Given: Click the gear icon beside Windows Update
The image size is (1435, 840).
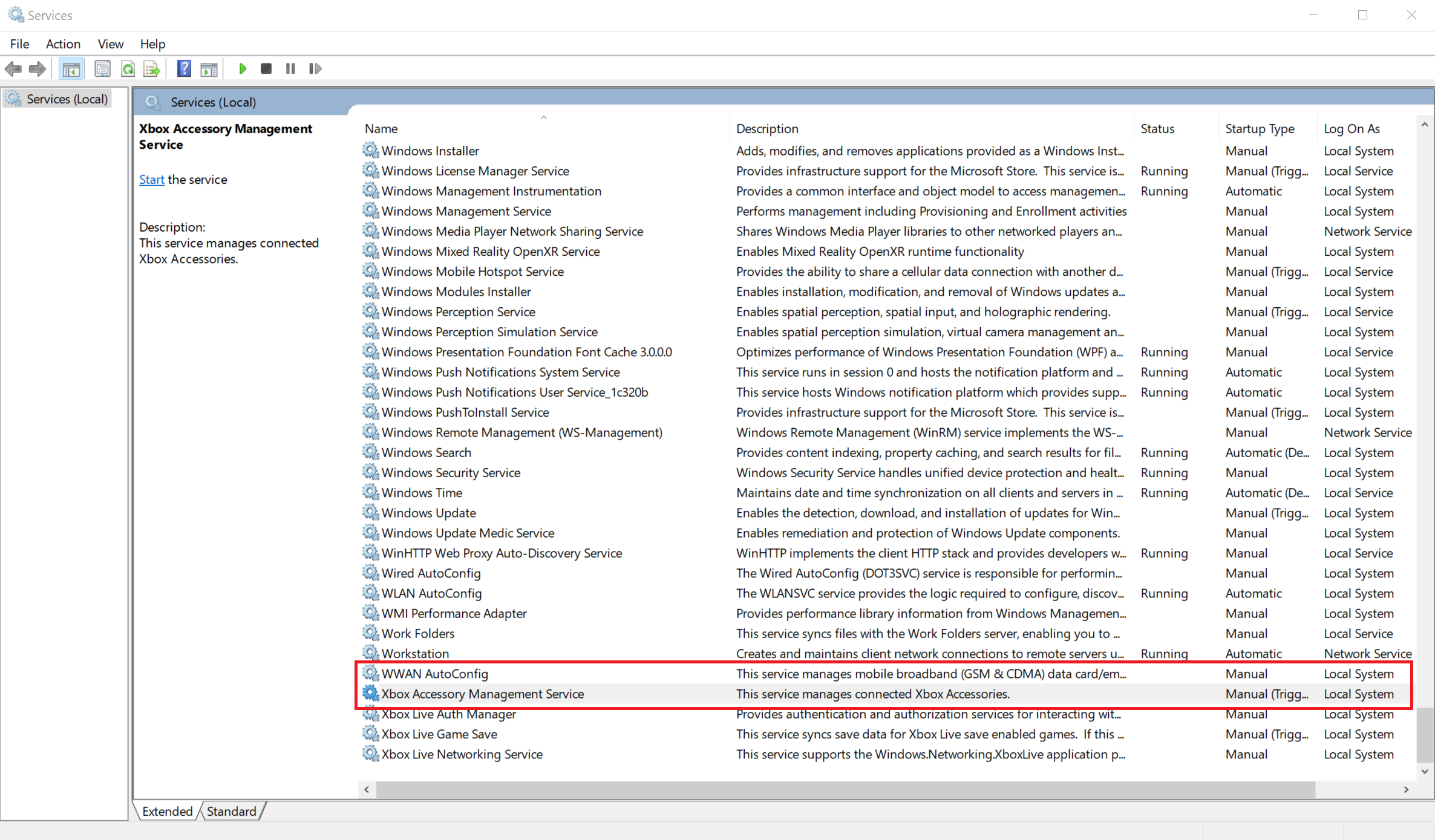Looking at the screenshot, I should point(370,512).
